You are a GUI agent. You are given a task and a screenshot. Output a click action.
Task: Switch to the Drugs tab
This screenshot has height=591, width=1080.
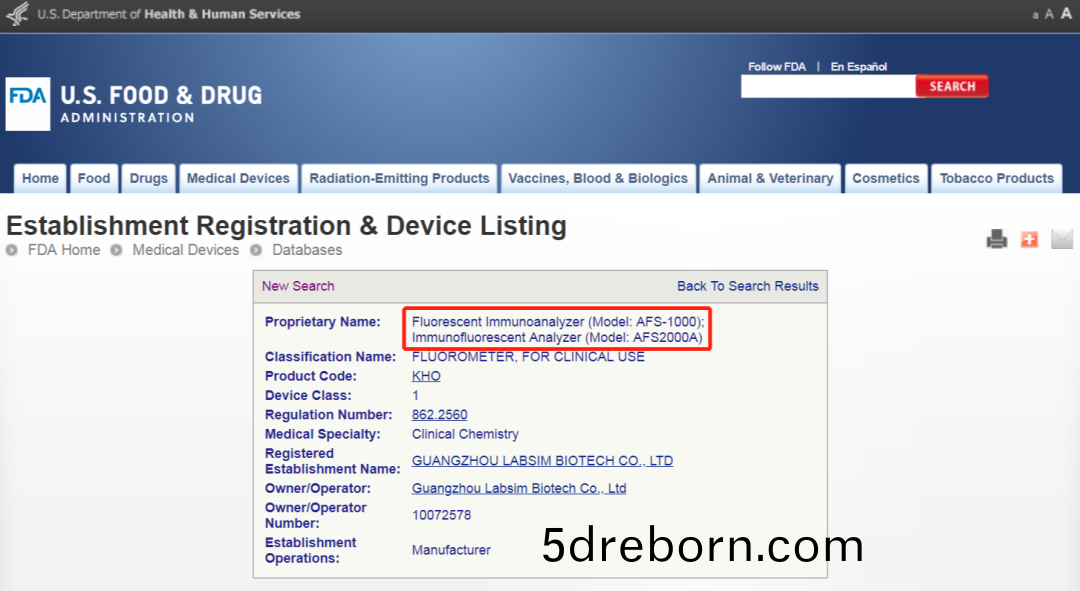click(149, 179)
